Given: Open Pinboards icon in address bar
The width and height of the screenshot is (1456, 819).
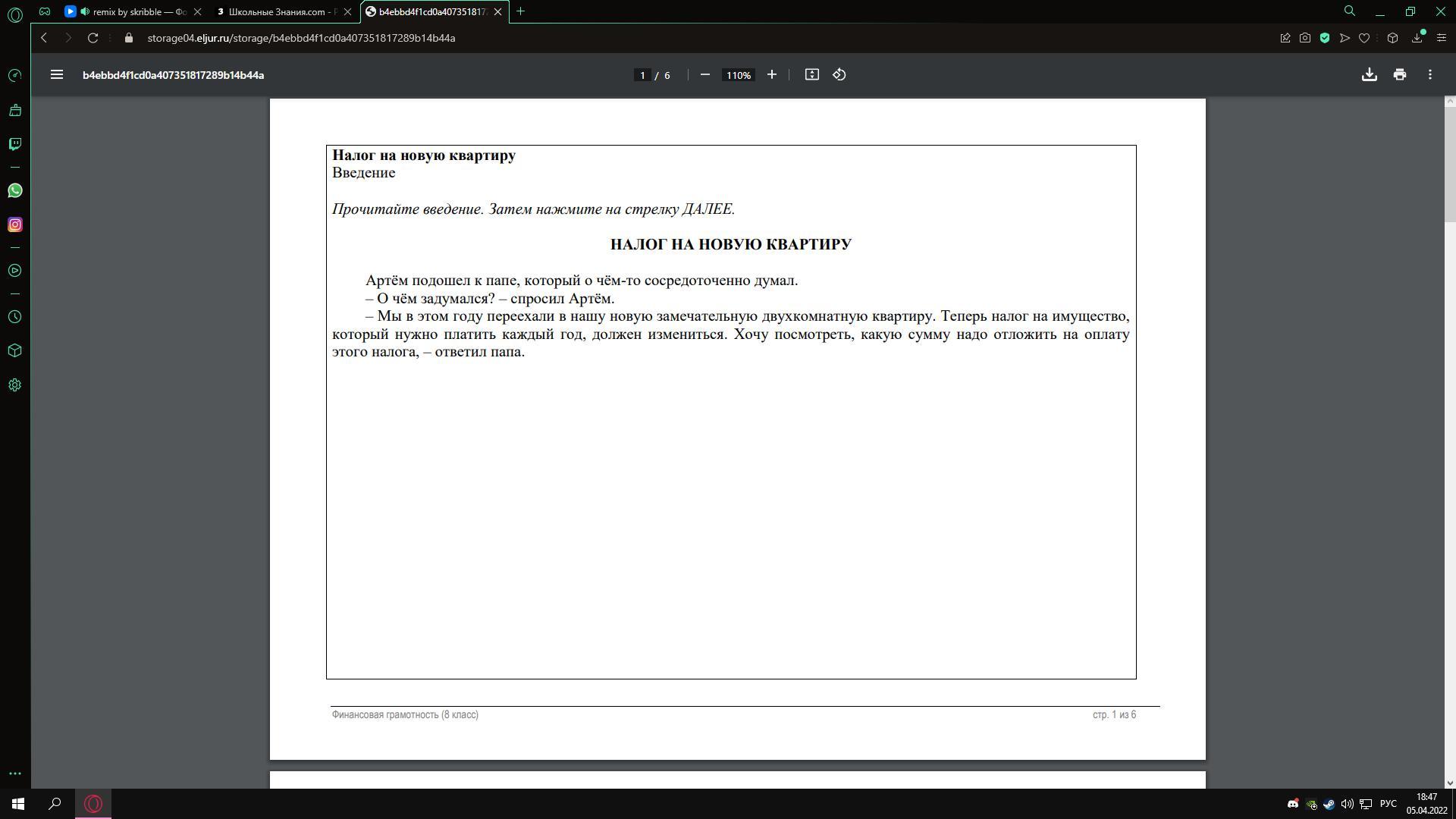Looking at the screenshot, I should pos(1285,38).
